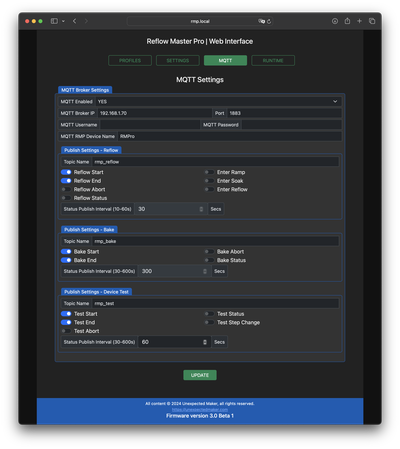The height and width of the screenshot is (449, 400).
Task: Click the Safari share icon
Action: (347, 21)
